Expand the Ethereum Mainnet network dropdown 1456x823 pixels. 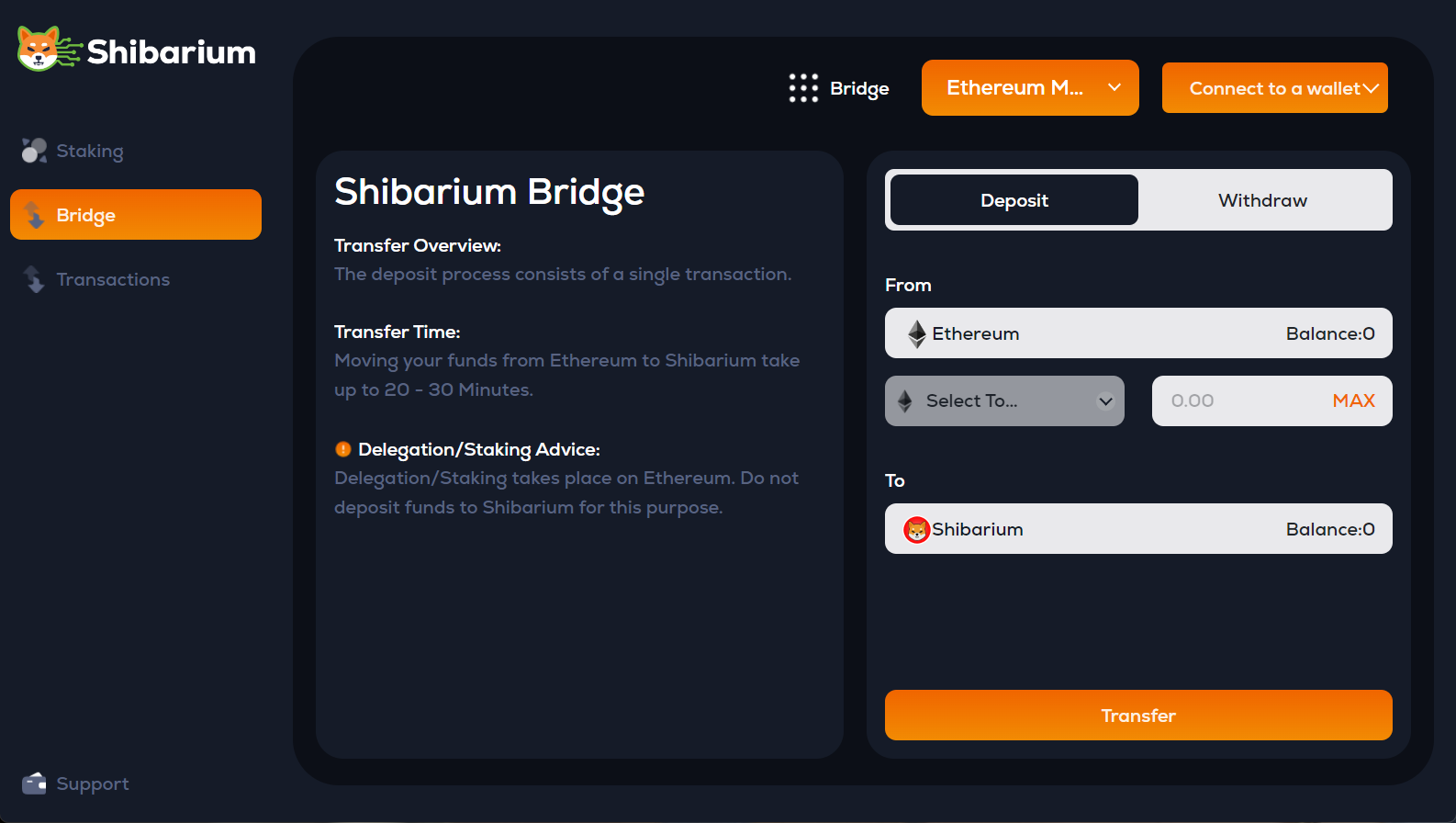1029,88
